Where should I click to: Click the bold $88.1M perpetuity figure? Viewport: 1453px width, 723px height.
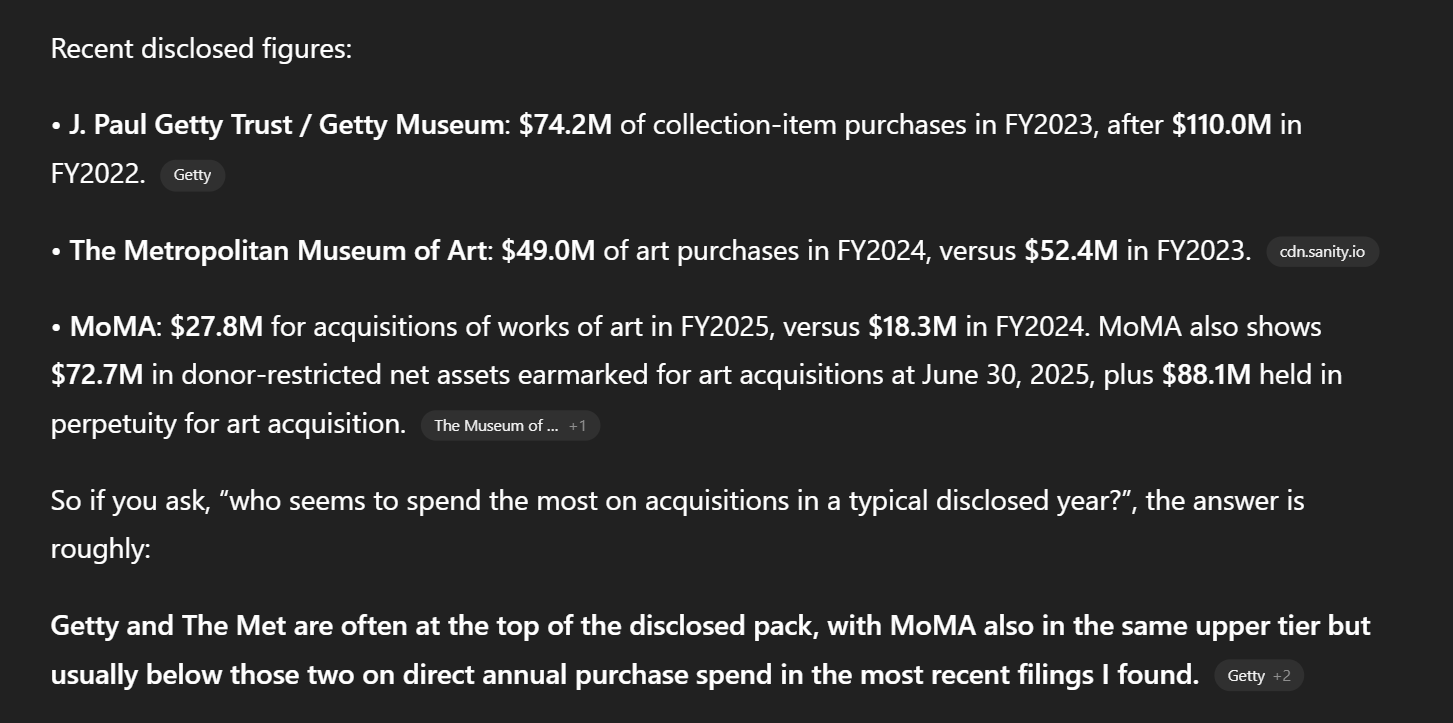coord(1206,375)
